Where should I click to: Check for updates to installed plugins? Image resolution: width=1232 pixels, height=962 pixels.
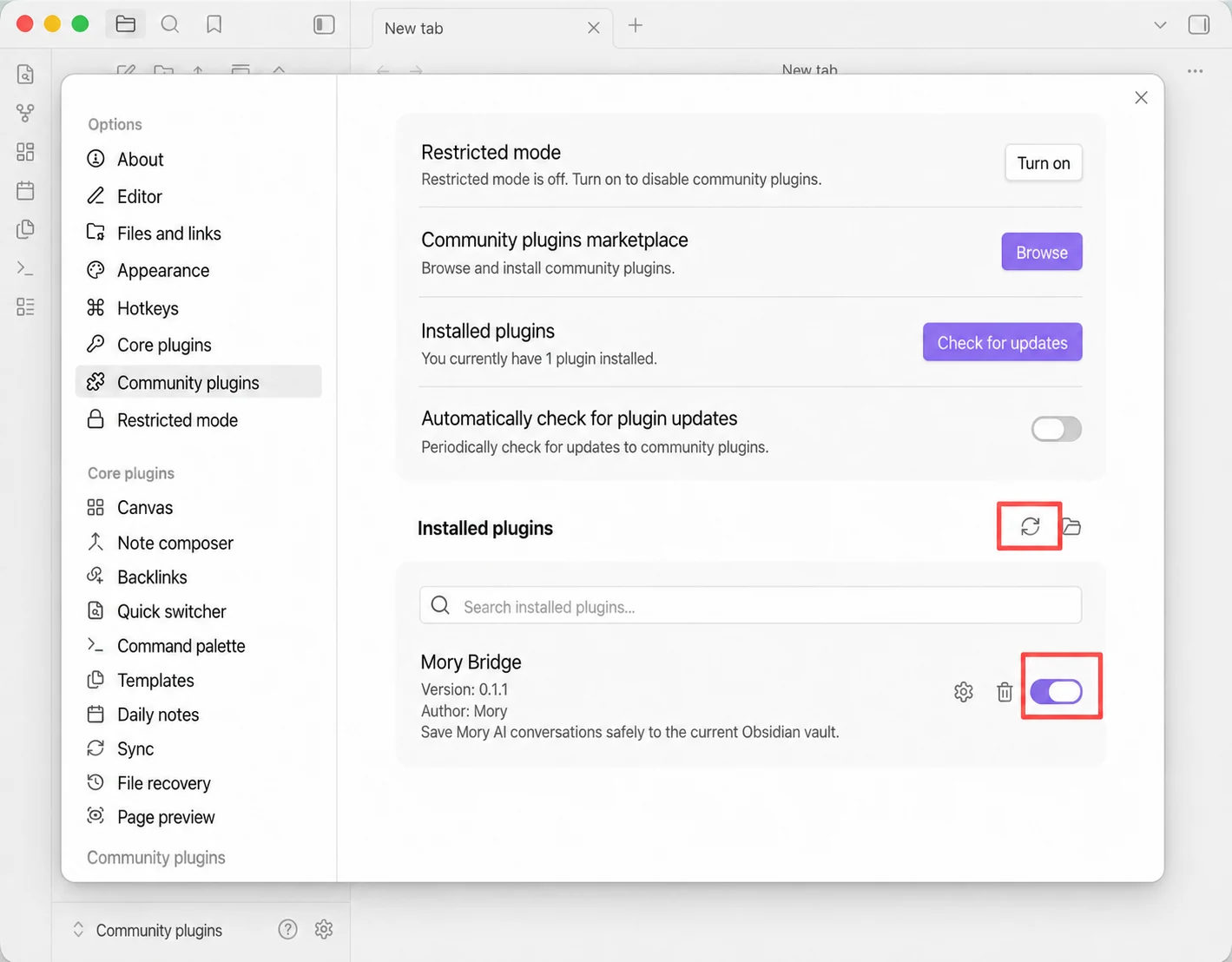click(x=1003, y=342)
